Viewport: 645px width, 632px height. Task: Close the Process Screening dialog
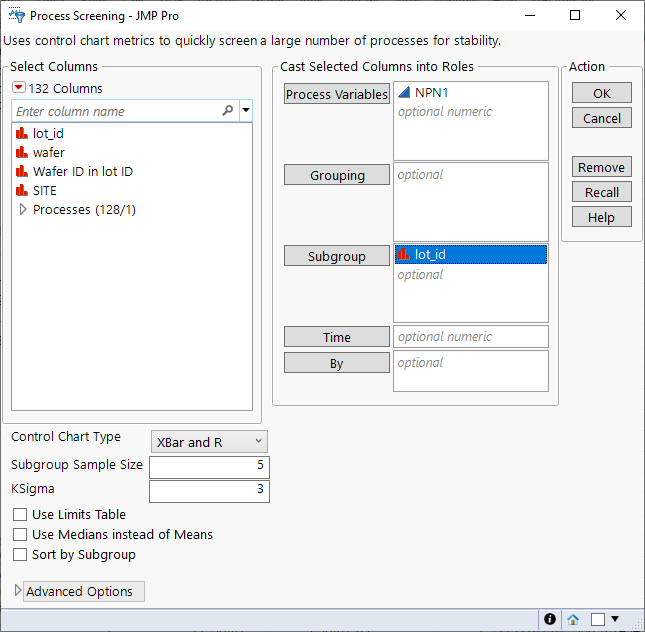click(x=621, y=15)
